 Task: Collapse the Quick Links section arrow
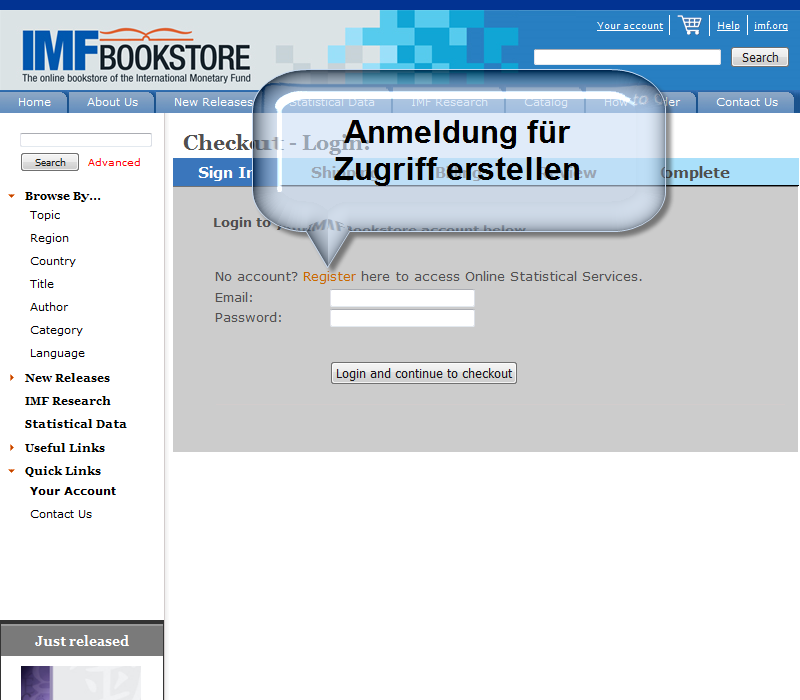pos(11,471)
